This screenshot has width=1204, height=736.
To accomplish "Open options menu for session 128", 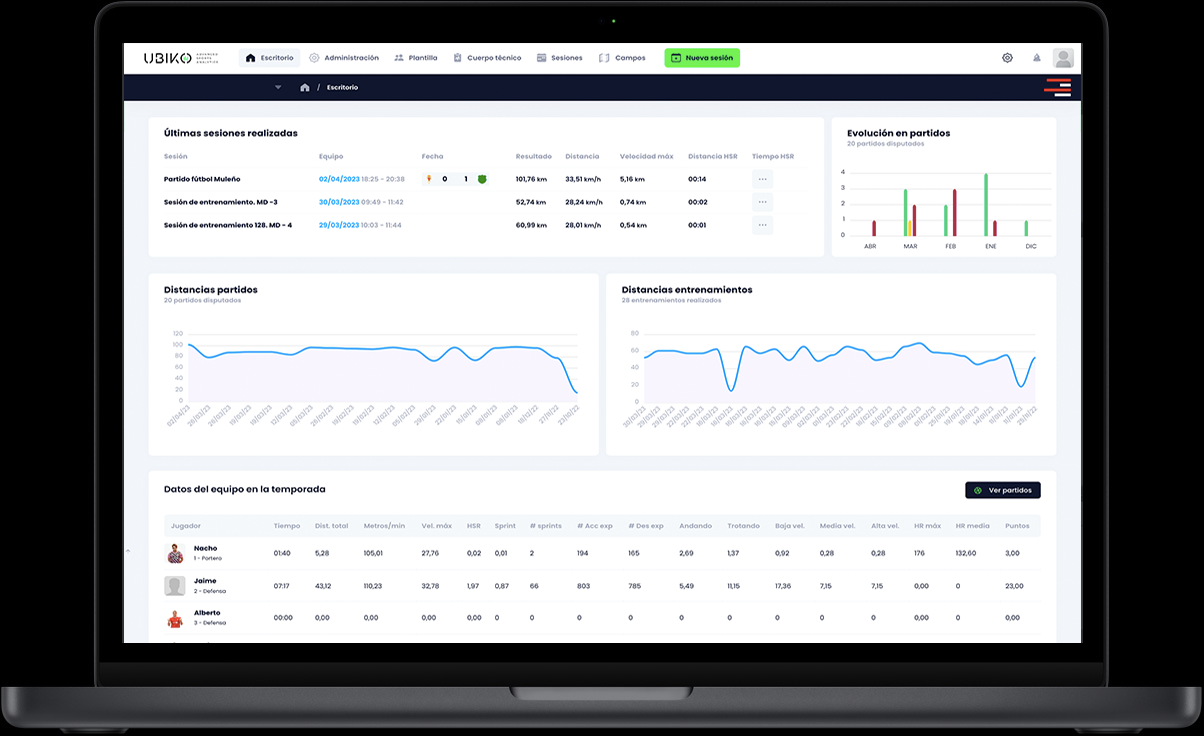I will (x=762, y=225).
